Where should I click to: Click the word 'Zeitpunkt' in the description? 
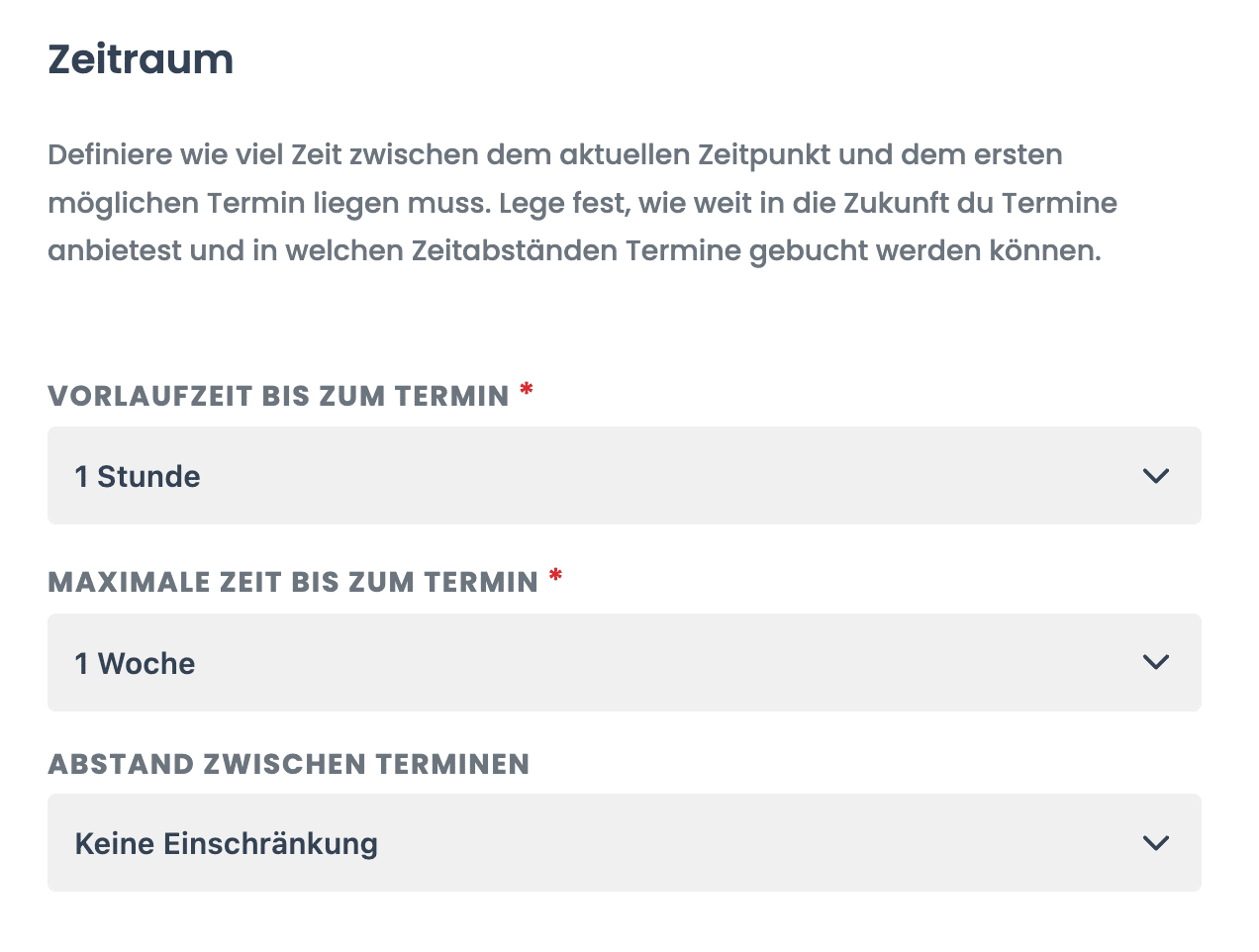tap(764, 155)
